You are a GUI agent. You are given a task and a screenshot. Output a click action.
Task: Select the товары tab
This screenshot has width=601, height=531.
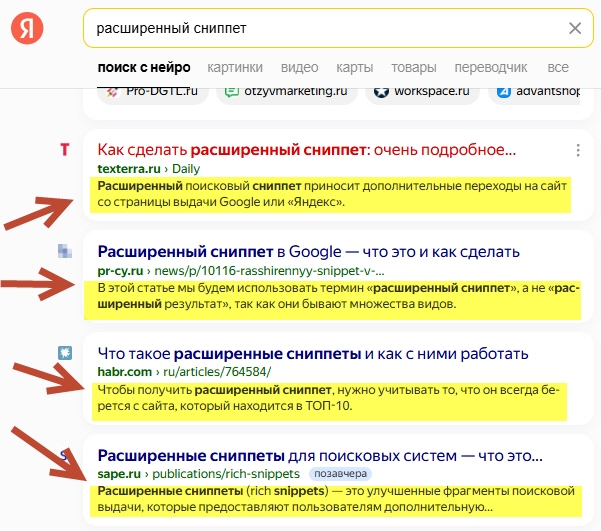click(x=414, y=67)
